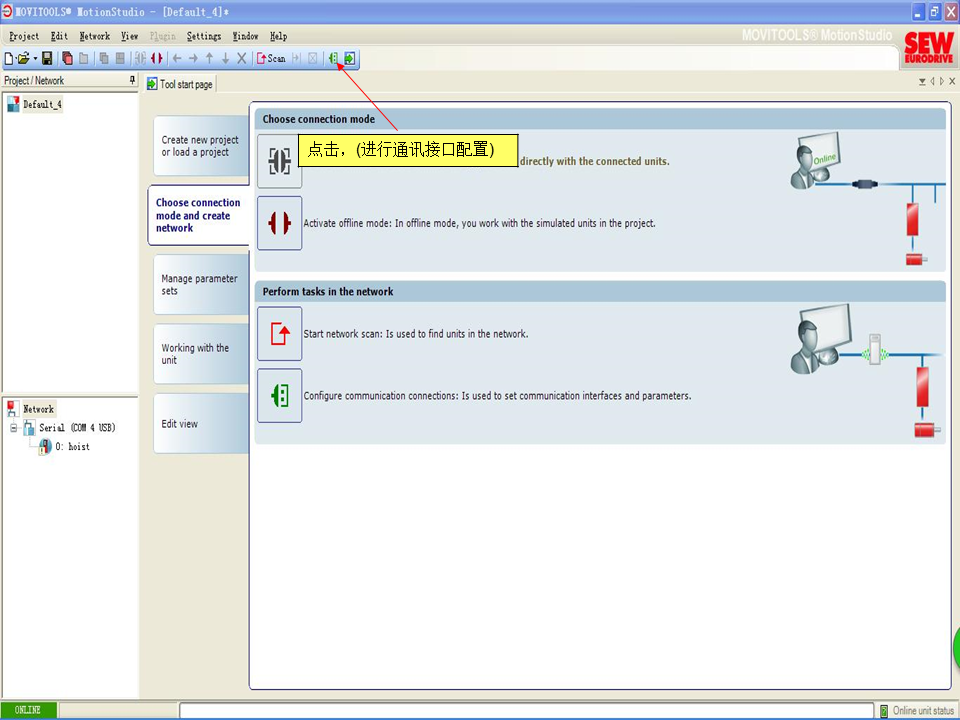Pin the Project / Network panel
Viewport: 960px width, 720px height.
coord(132,80)
